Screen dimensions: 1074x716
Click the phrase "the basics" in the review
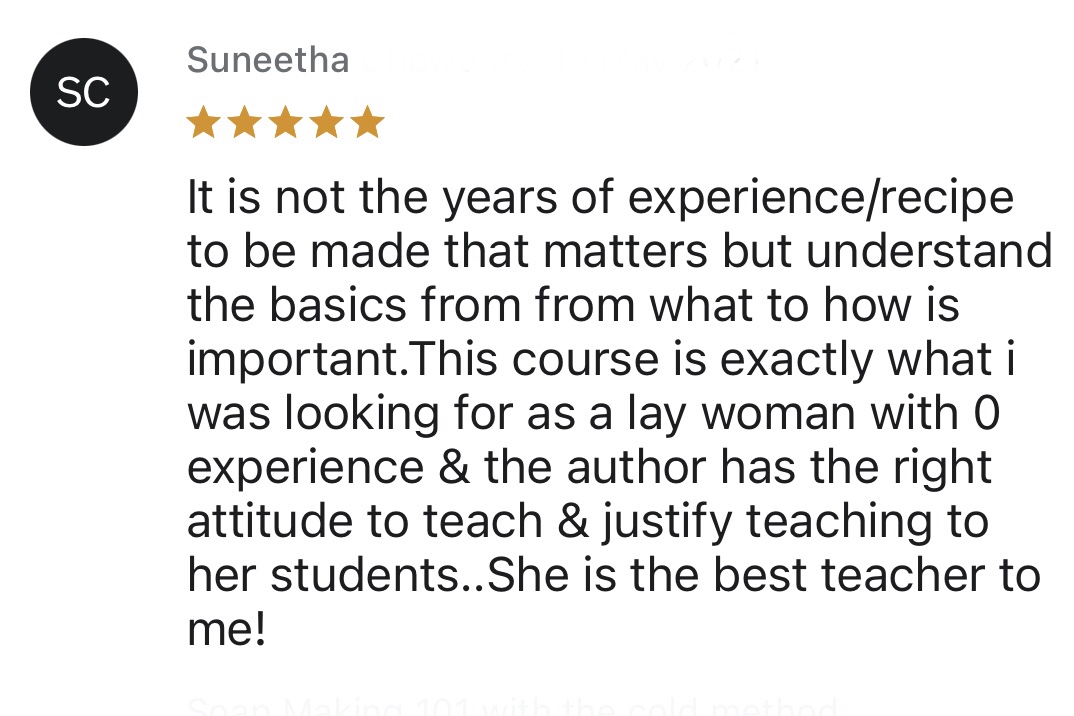[x=297, y=304]
